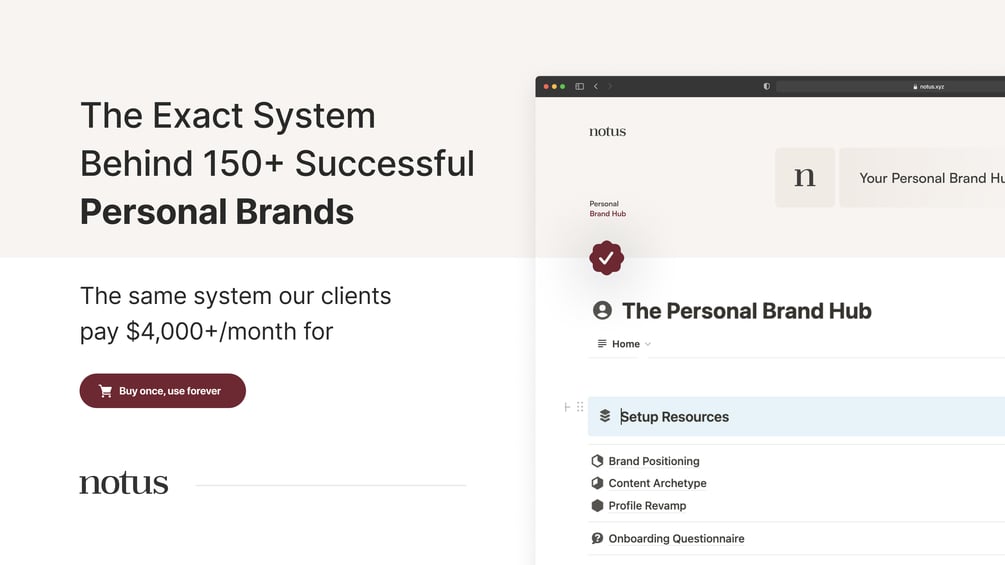The height and width of the screenshot is (565, 1005).
Task: Click the square n logo thumbnail
Action: [x=805, y=178]
